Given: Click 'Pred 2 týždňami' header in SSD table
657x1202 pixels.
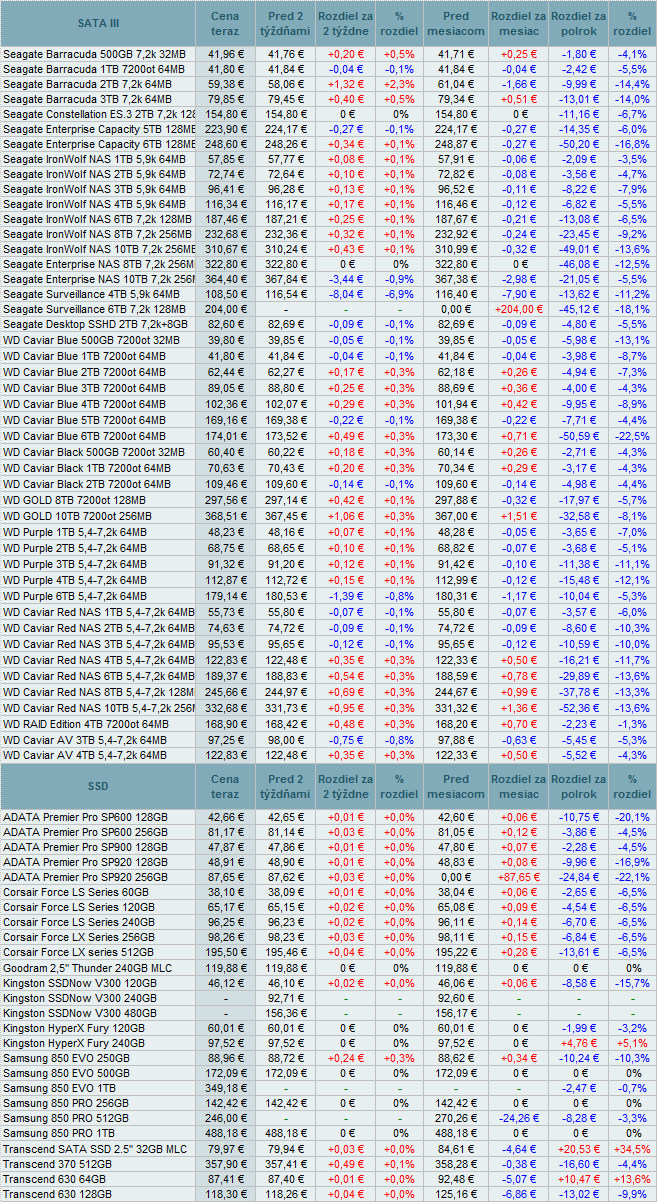Looking at the screenshot, I should coord(286,787).
